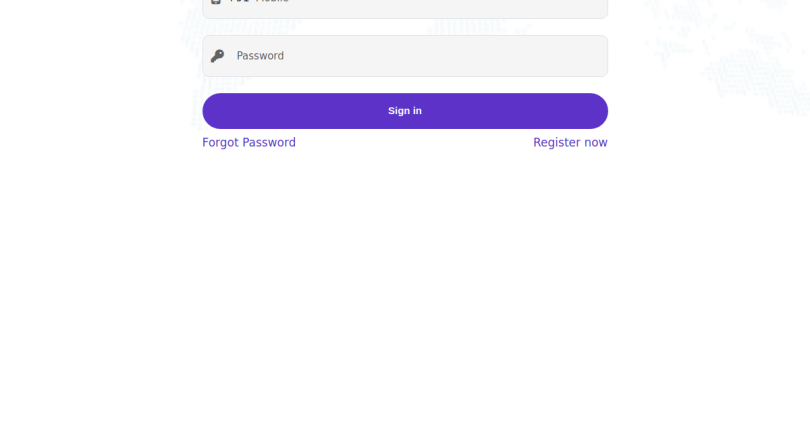
Task: Click the mobile phone icon at the top
Action: tap(216, 3)
